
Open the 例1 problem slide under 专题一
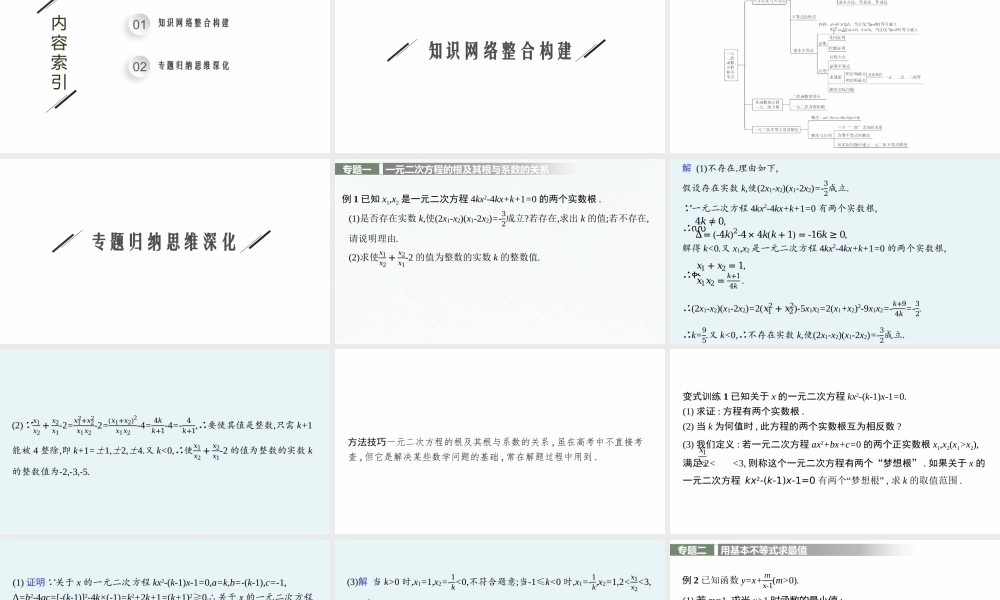[x=499, y=251]
